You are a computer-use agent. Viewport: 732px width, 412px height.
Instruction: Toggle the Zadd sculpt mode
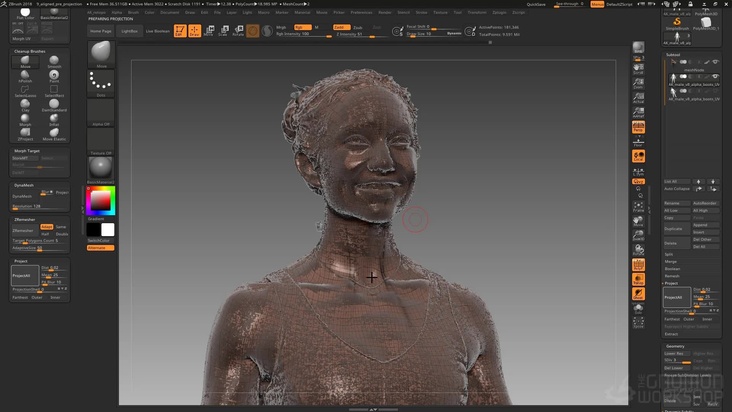click(x=341, y=27)
